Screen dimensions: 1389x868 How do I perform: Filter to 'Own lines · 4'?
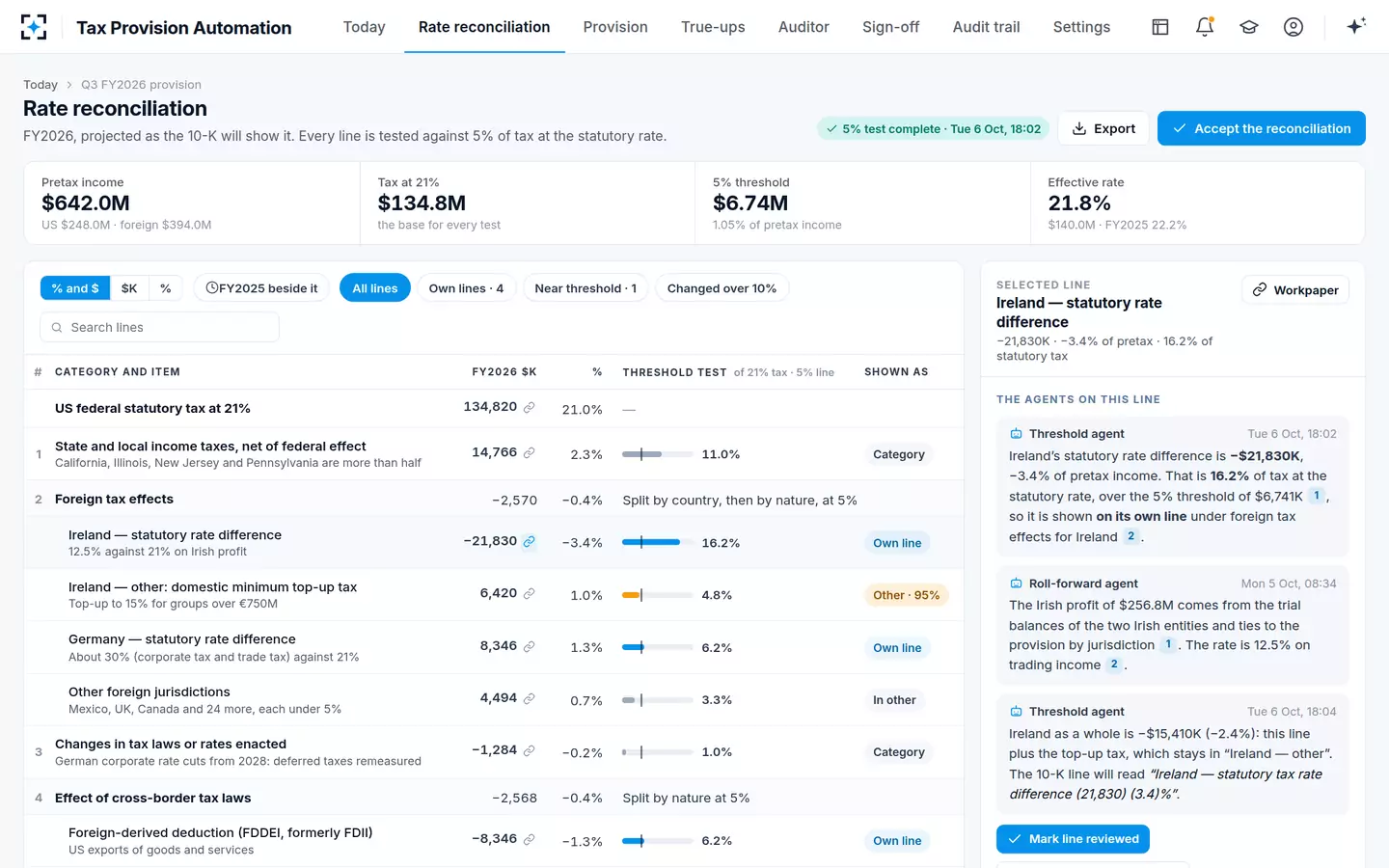(x=466, y=288)
